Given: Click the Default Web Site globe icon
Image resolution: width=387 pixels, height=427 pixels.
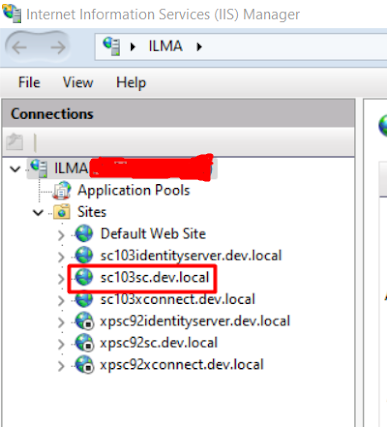Looking at the screenshot, I should pyautogui.click(x=84, y=233).
